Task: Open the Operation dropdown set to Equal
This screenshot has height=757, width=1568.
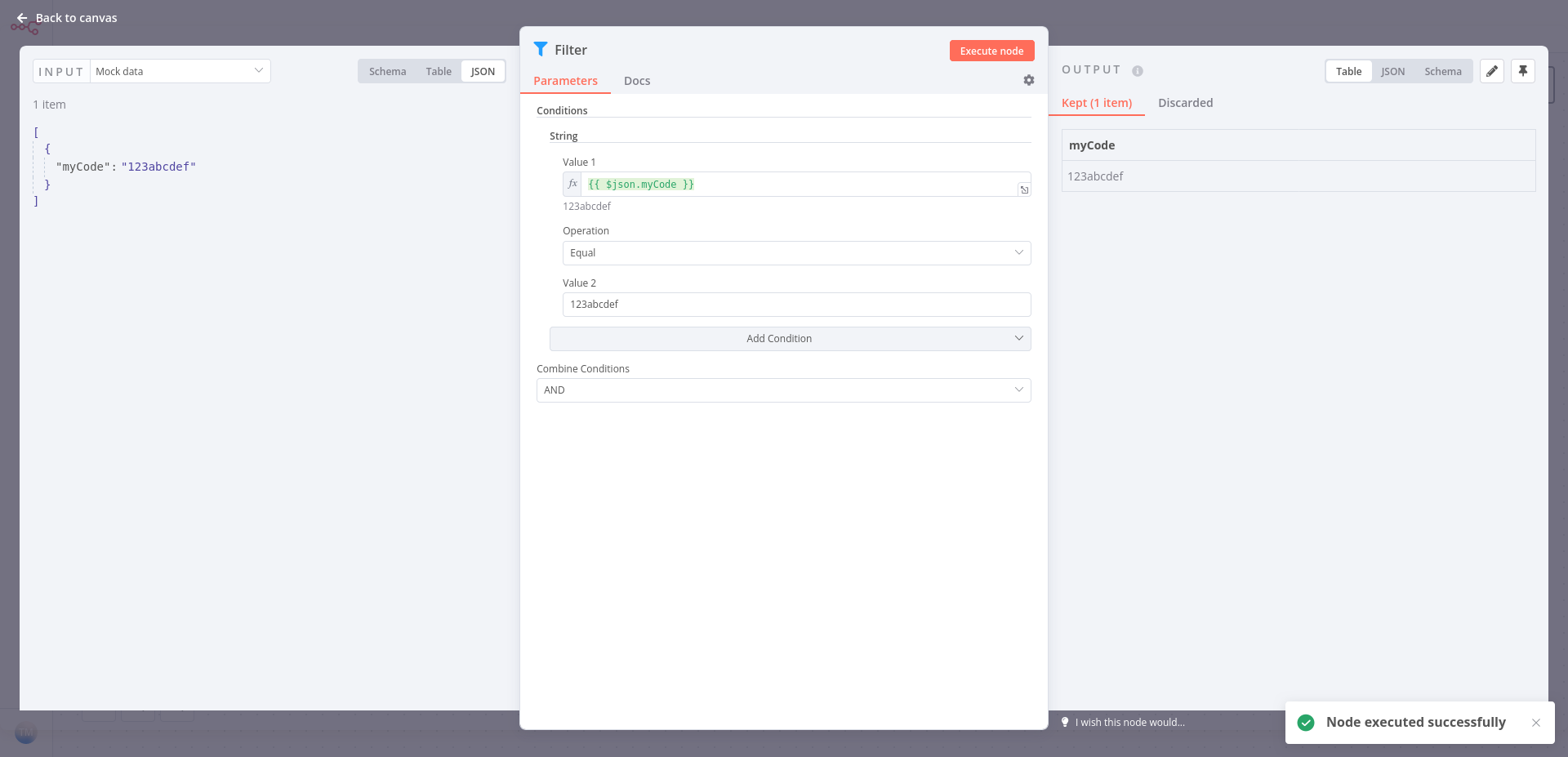Action: pyautogui.click(x=796, y=253)
